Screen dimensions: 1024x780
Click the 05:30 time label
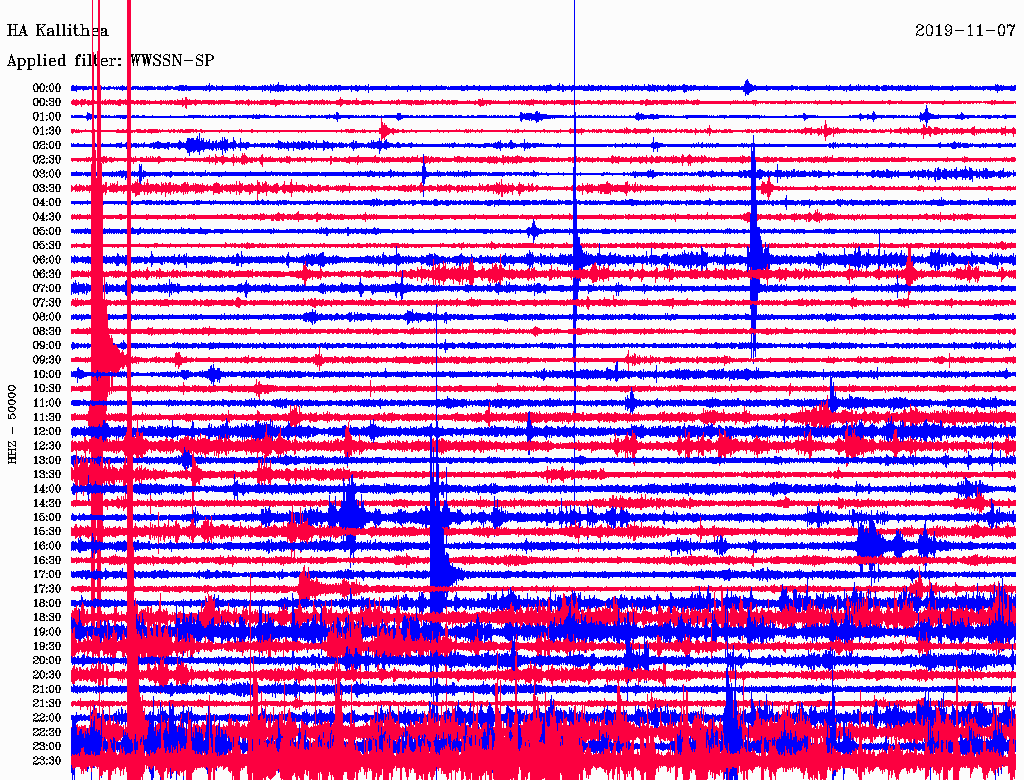click(x=47, y=245)
